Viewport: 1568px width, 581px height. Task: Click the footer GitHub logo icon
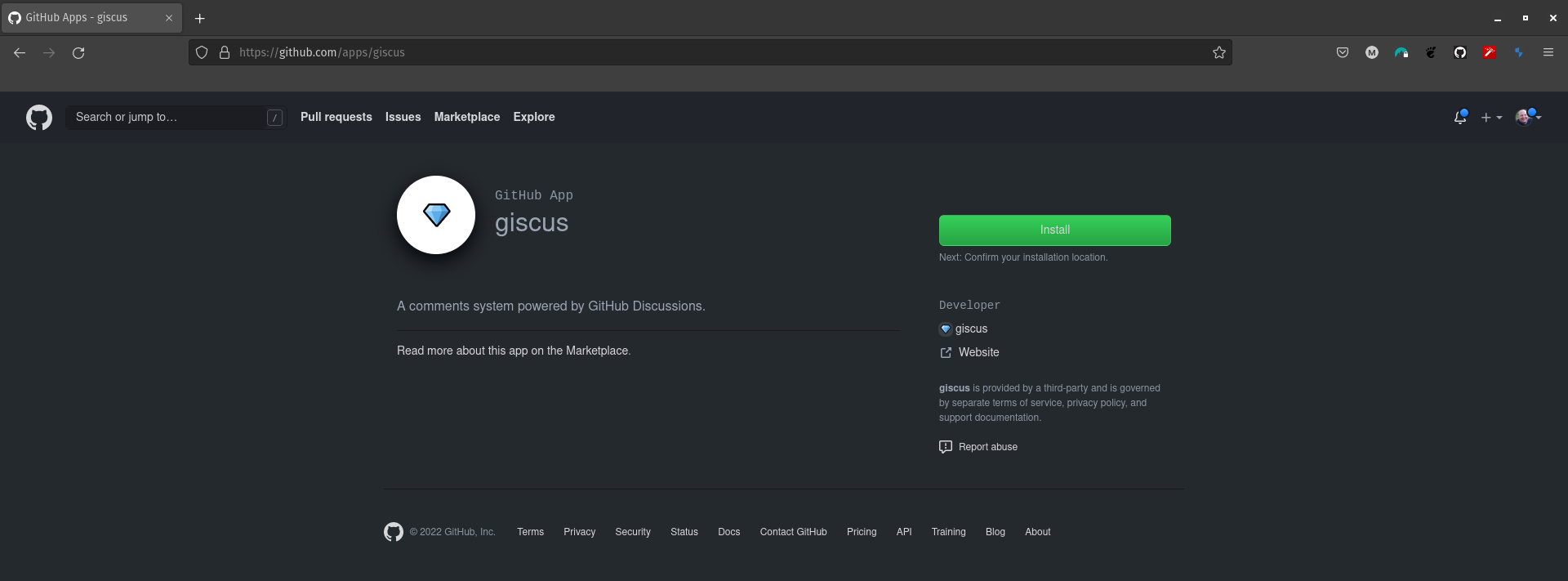point(394,532)
